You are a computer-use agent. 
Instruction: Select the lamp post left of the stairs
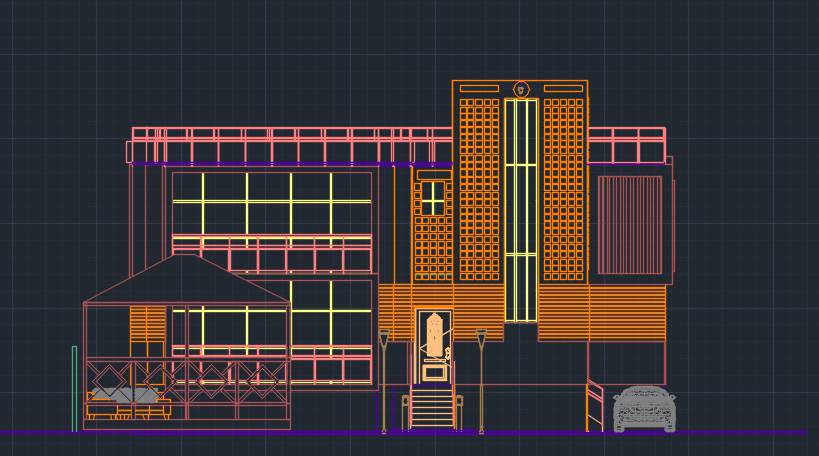(x=384, y=380)
